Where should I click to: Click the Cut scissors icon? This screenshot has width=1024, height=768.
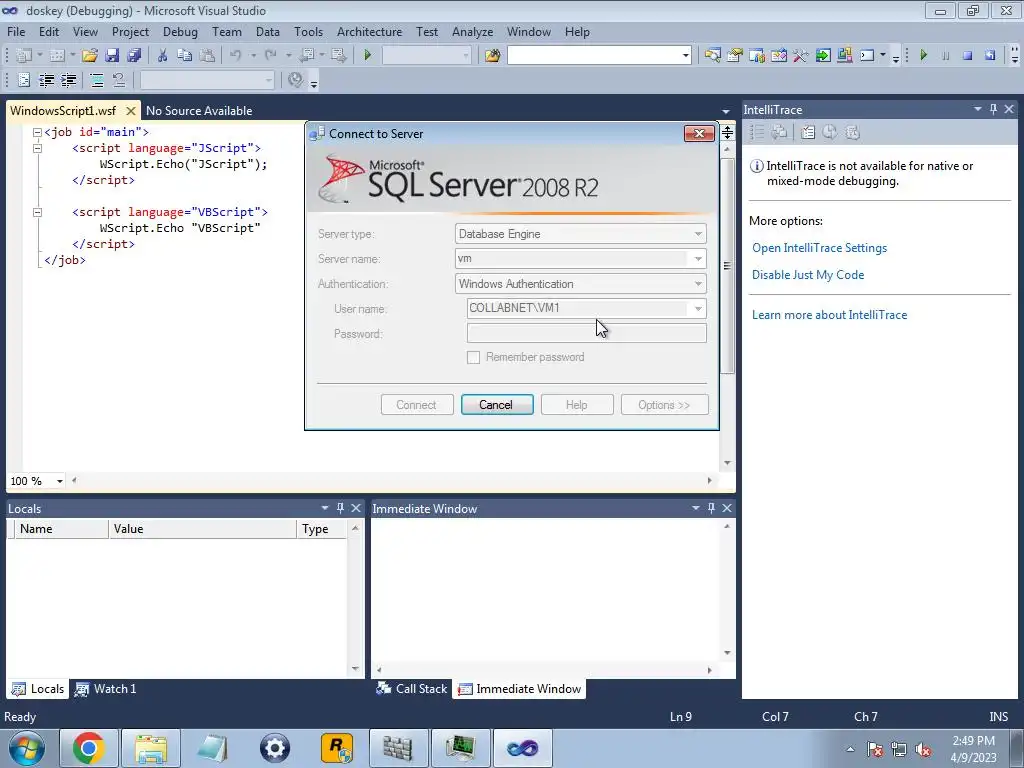point(162,56)
